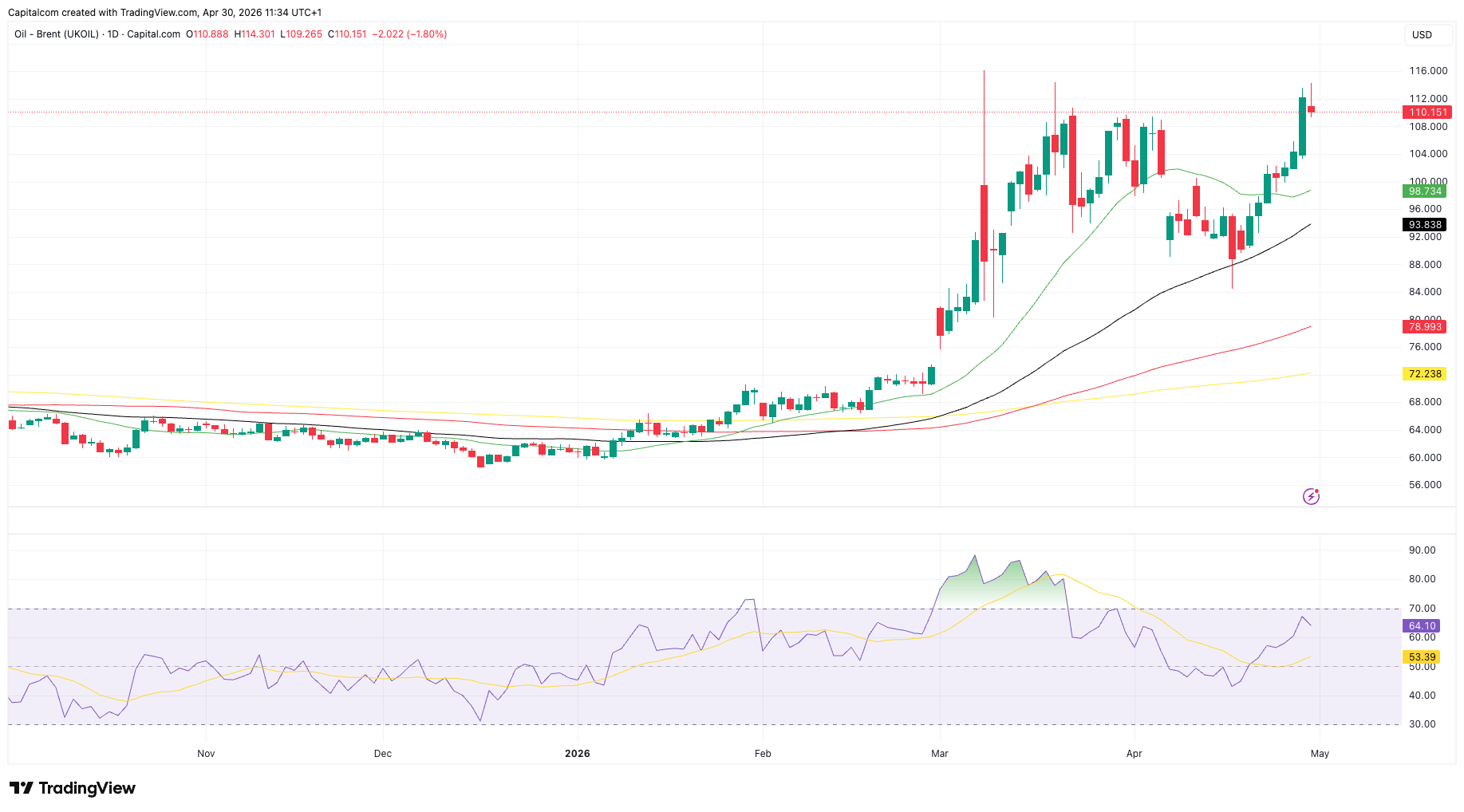Click the 116.000 level on price axis
This screenshot has width=1464, height=812.
pos(1427,71)
